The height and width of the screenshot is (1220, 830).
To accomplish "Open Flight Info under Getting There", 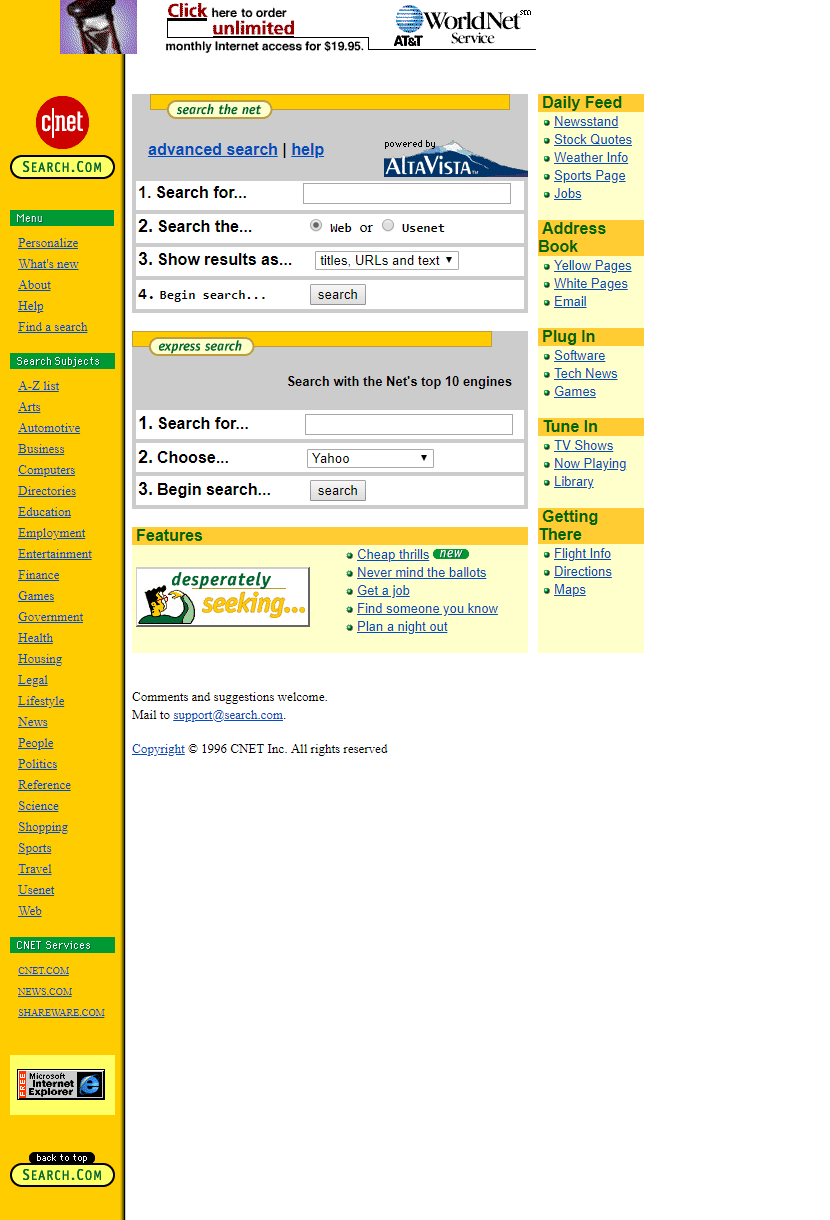I will 583,554.
